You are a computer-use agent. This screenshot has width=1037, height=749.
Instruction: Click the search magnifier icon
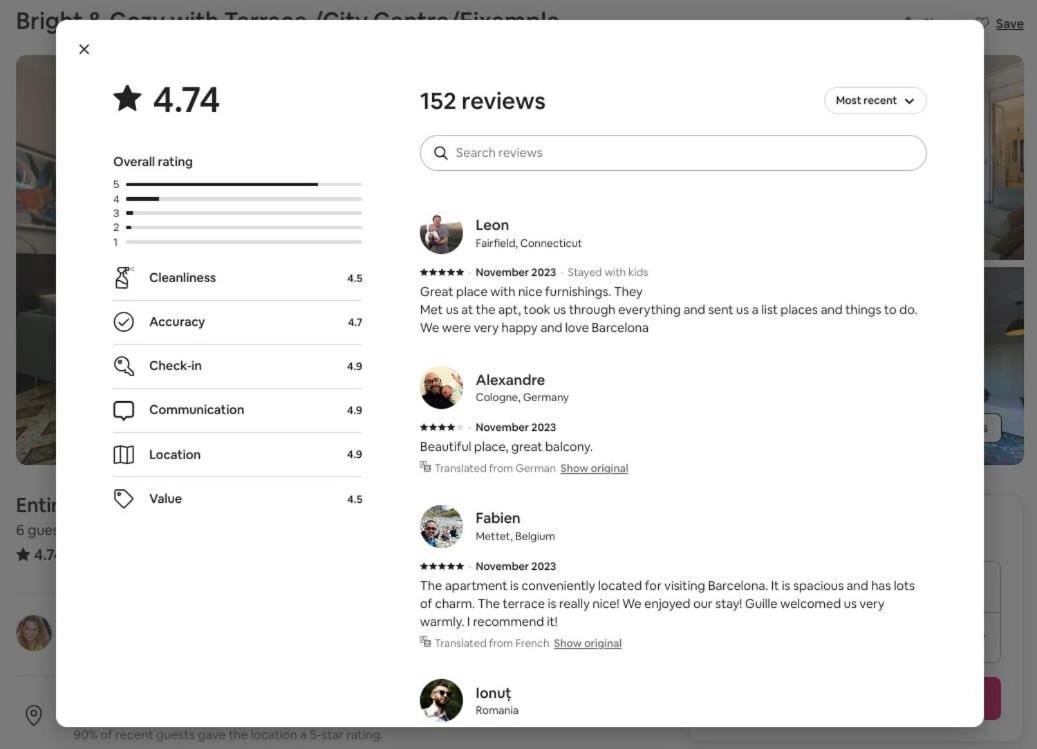pos(440,153)
